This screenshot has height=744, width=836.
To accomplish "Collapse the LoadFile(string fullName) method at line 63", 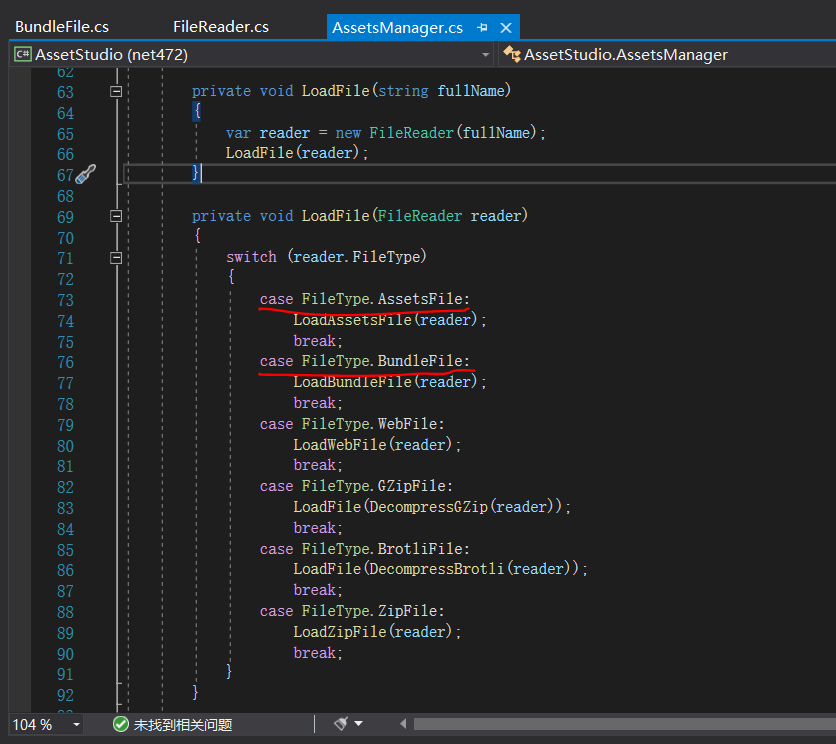I will pyautogui.click(x=116, y=91).
